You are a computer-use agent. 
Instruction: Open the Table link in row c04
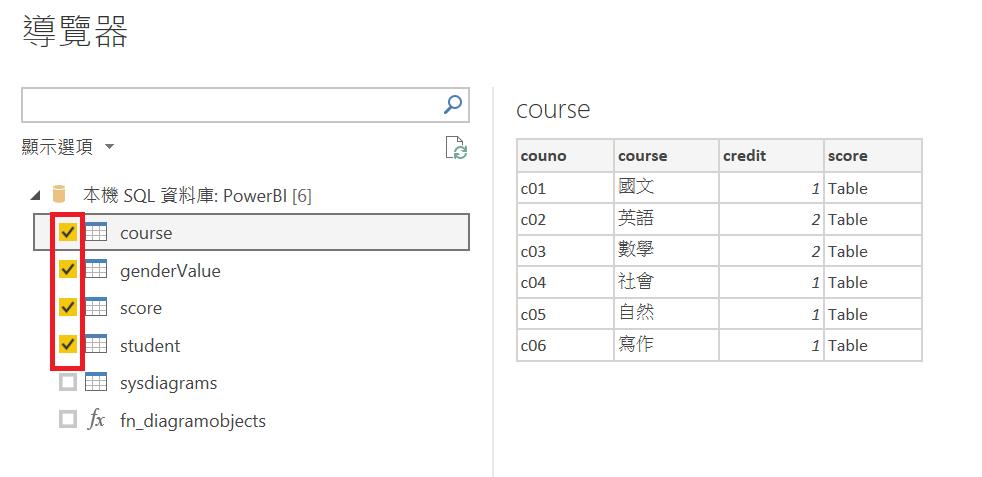click(847, 282)
